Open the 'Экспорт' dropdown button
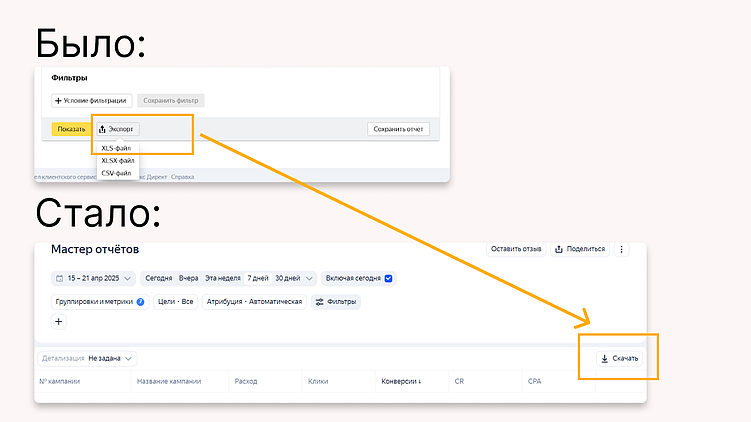The width and height of the screenshot is (751, 422). 118,129
